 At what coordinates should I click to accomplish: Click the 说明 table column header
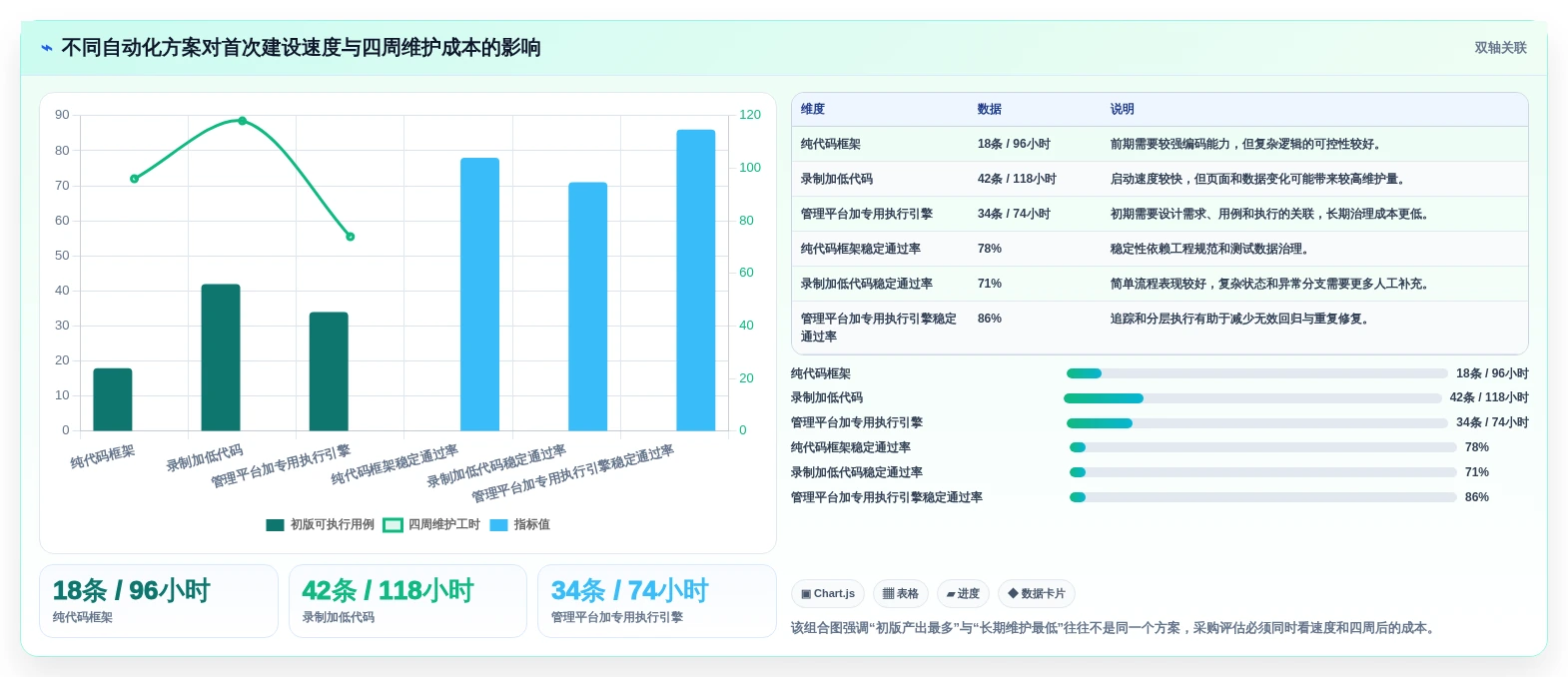(1123, 110)
